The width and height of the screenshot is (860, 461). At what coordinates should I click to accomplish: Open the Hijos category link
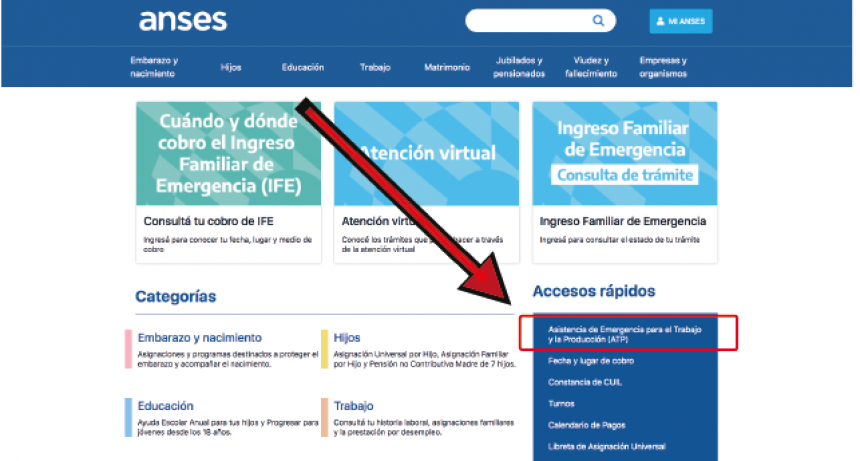(347, 338)
